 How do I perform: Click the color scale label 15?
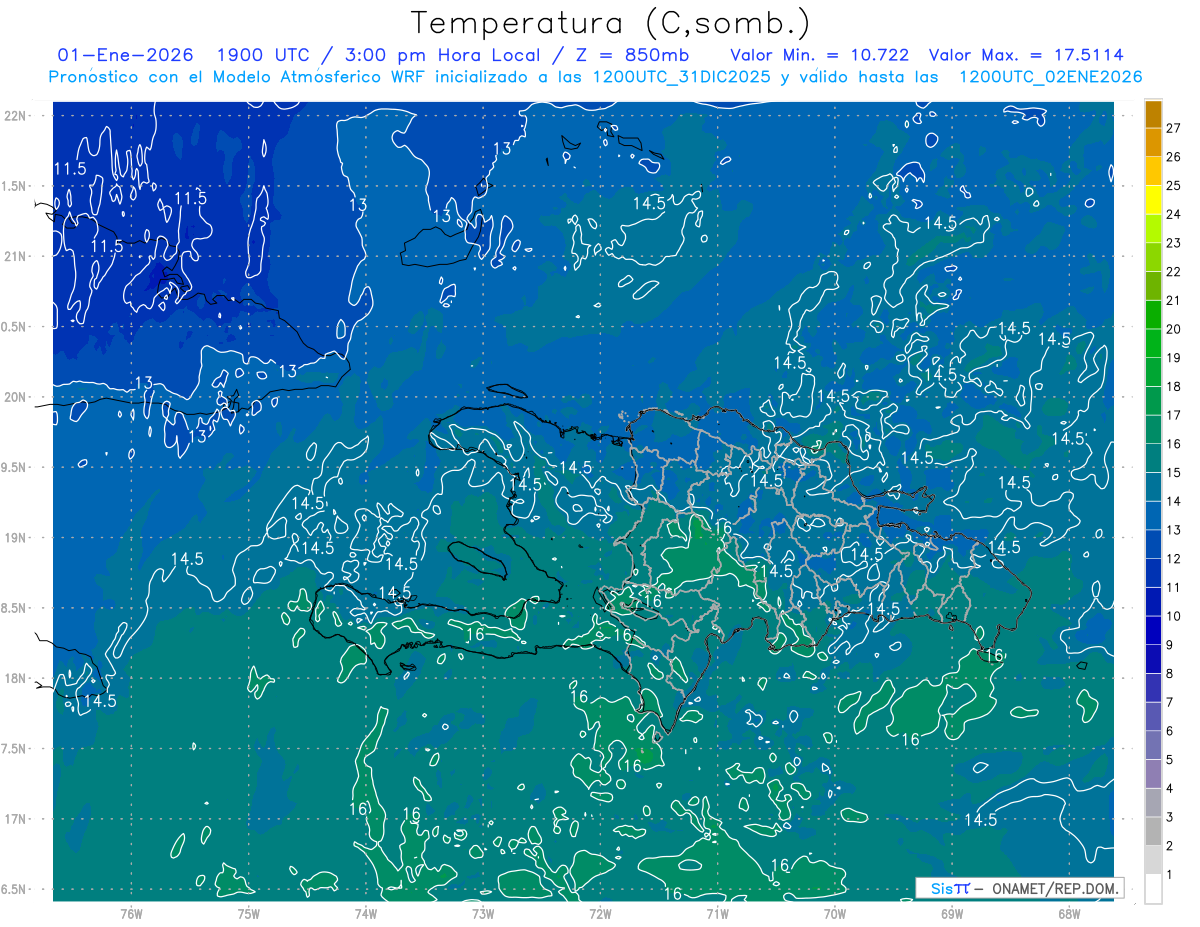[x=1173, y=472]
